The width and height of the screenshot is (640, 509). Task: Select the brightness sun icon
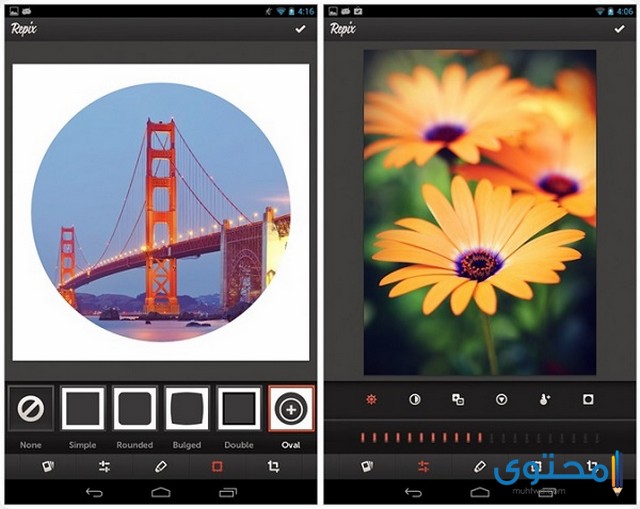point(371,399)
